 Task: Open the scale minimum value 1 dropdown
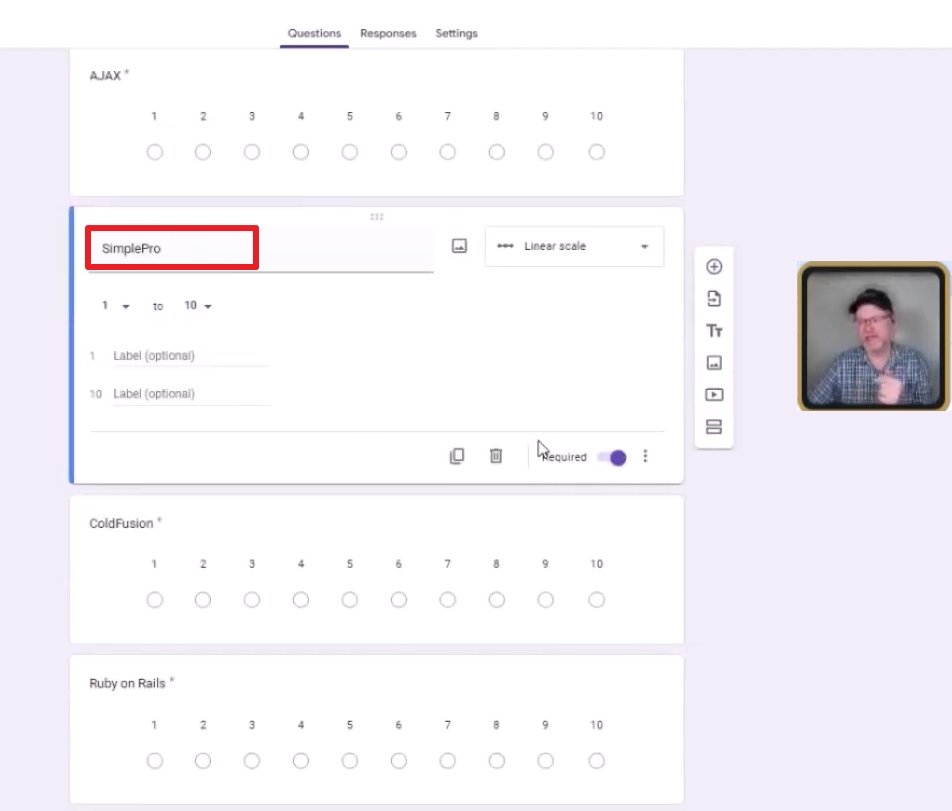tap(116, 305)
